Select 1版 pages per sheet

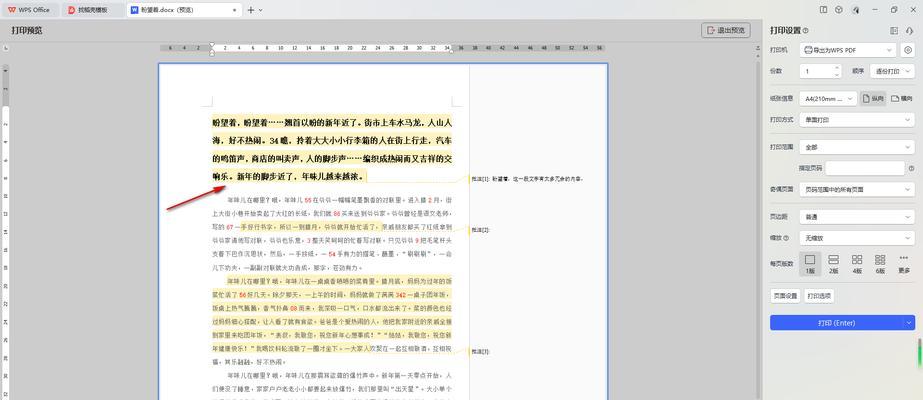pyautogui.click(x=810, y=264)
